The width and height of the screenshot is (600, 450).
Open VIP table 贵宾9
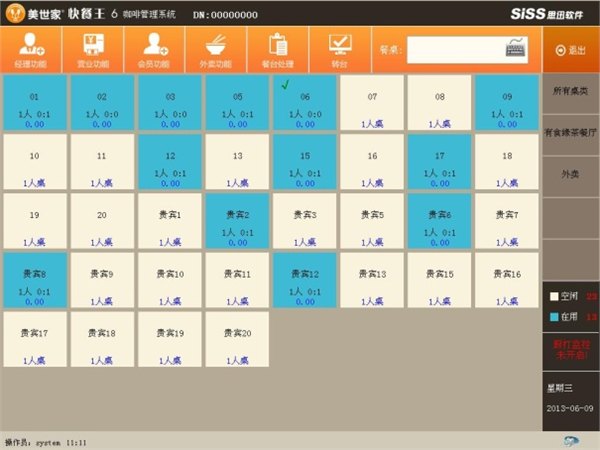pyautogui.click(x=102, y=280)
